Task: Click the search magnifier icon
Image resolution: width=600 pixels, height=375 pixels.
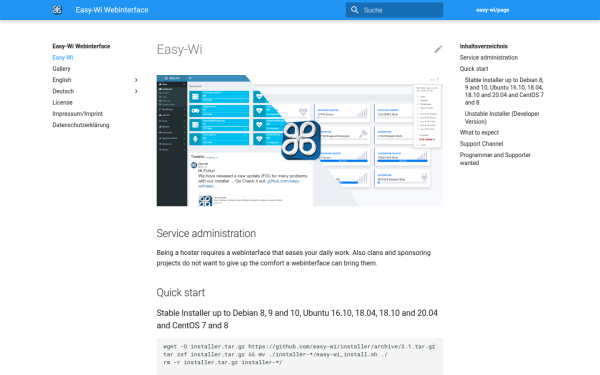Action: tap(355, 10)
